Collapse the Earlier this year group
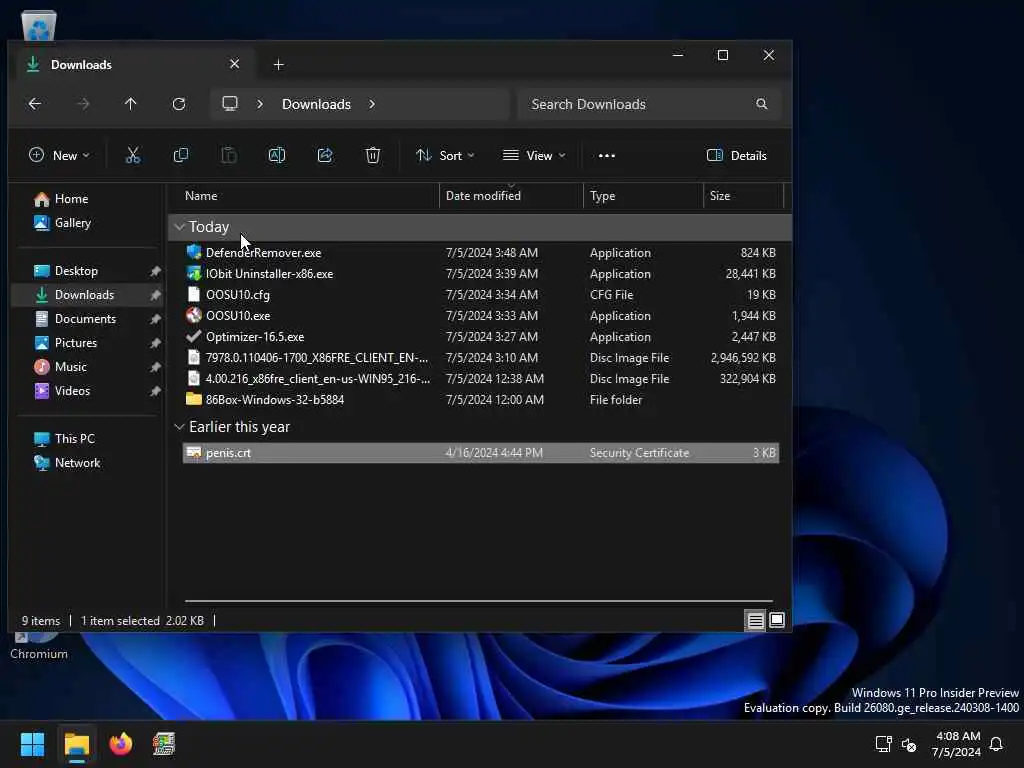The image size is (1024, 768). coord(180,426)
